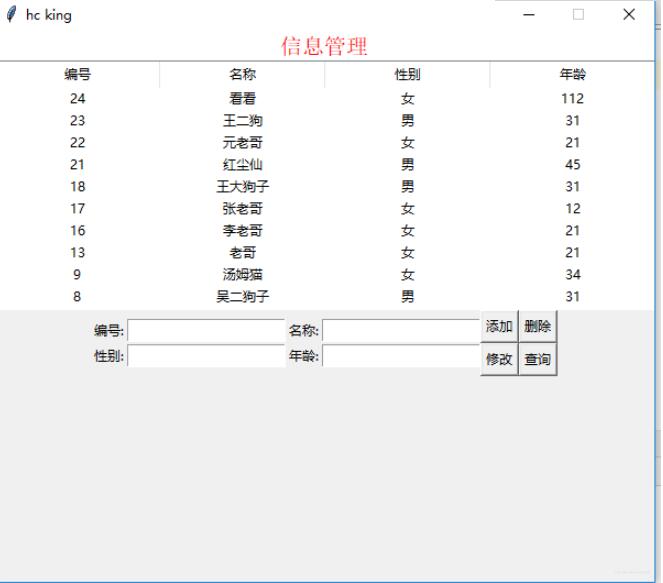Screen dimensions: 663x583
Task: Focus the 性别 input field
Action: coord(206,356)
